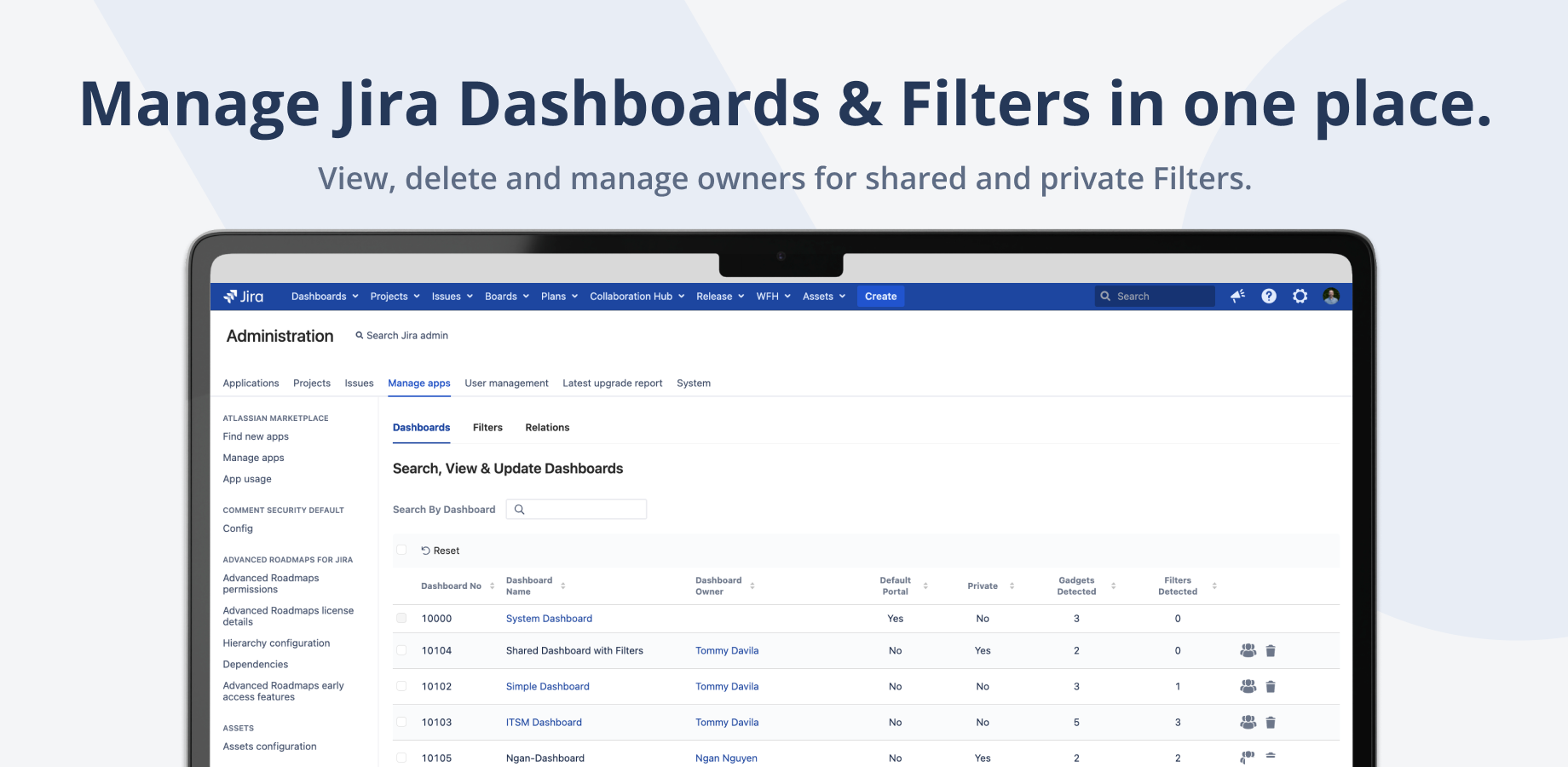Viewport: 1568px width, 767px height.
Task: Select checkbox for dashboard 10103
Action: [x=401, y=722]
